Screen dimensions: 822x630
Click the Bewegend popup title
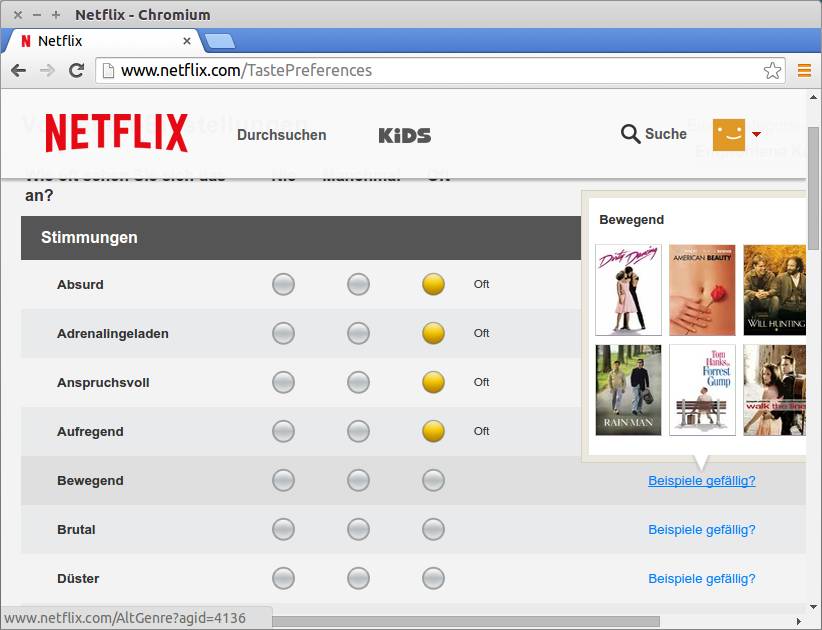coord(632,220)
